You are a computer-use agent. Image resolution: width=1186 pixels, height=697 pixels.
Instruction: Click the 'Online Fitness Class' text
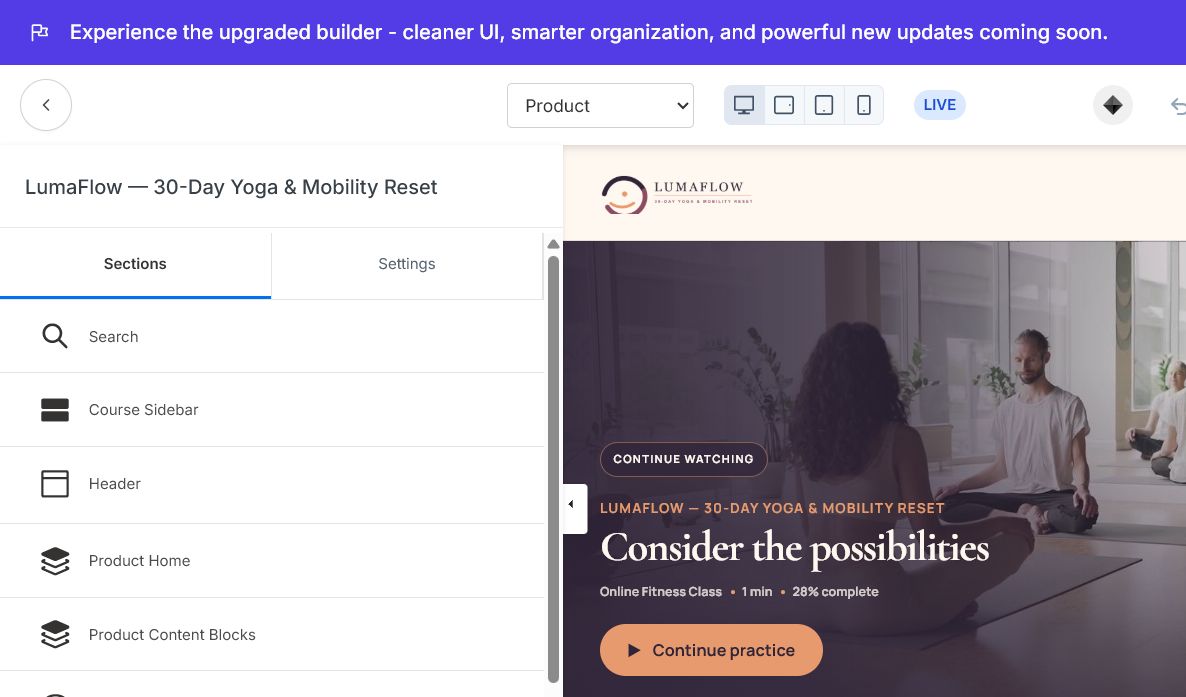660,592
